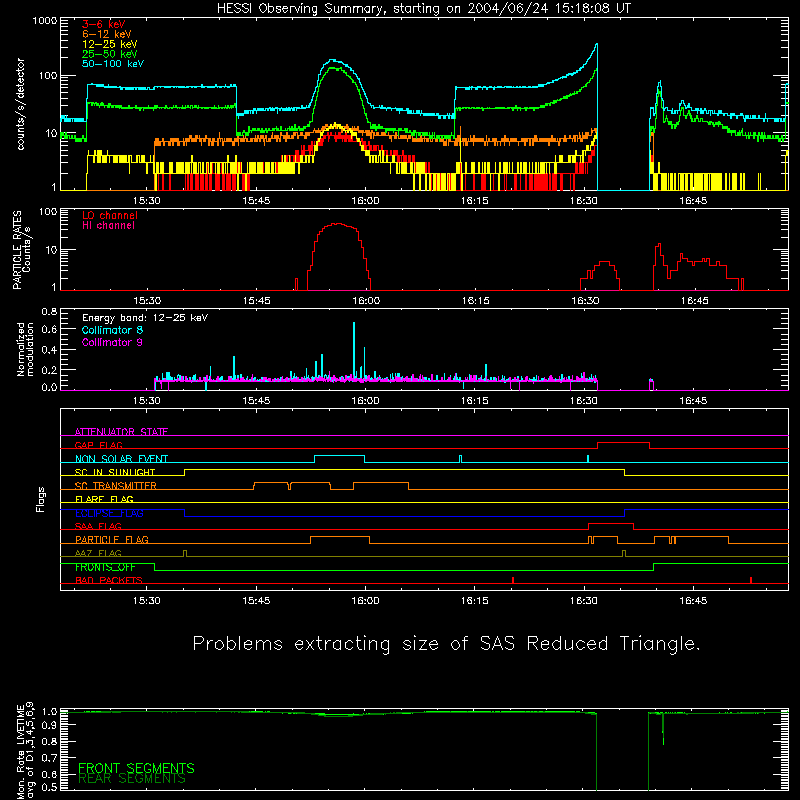The width and height of the screenshot is (800, 800).
Task: Click the 16:30 tick in modulation plot
Action: (584, 401)
